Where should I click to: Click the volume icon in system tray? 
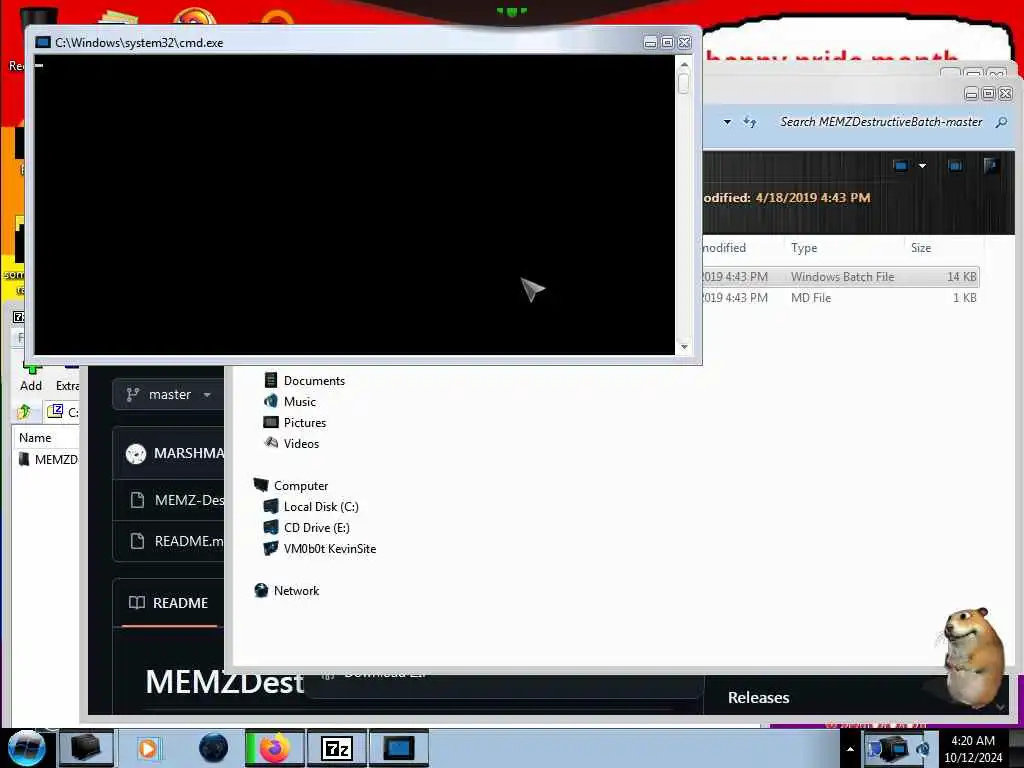tap(923, 749)
